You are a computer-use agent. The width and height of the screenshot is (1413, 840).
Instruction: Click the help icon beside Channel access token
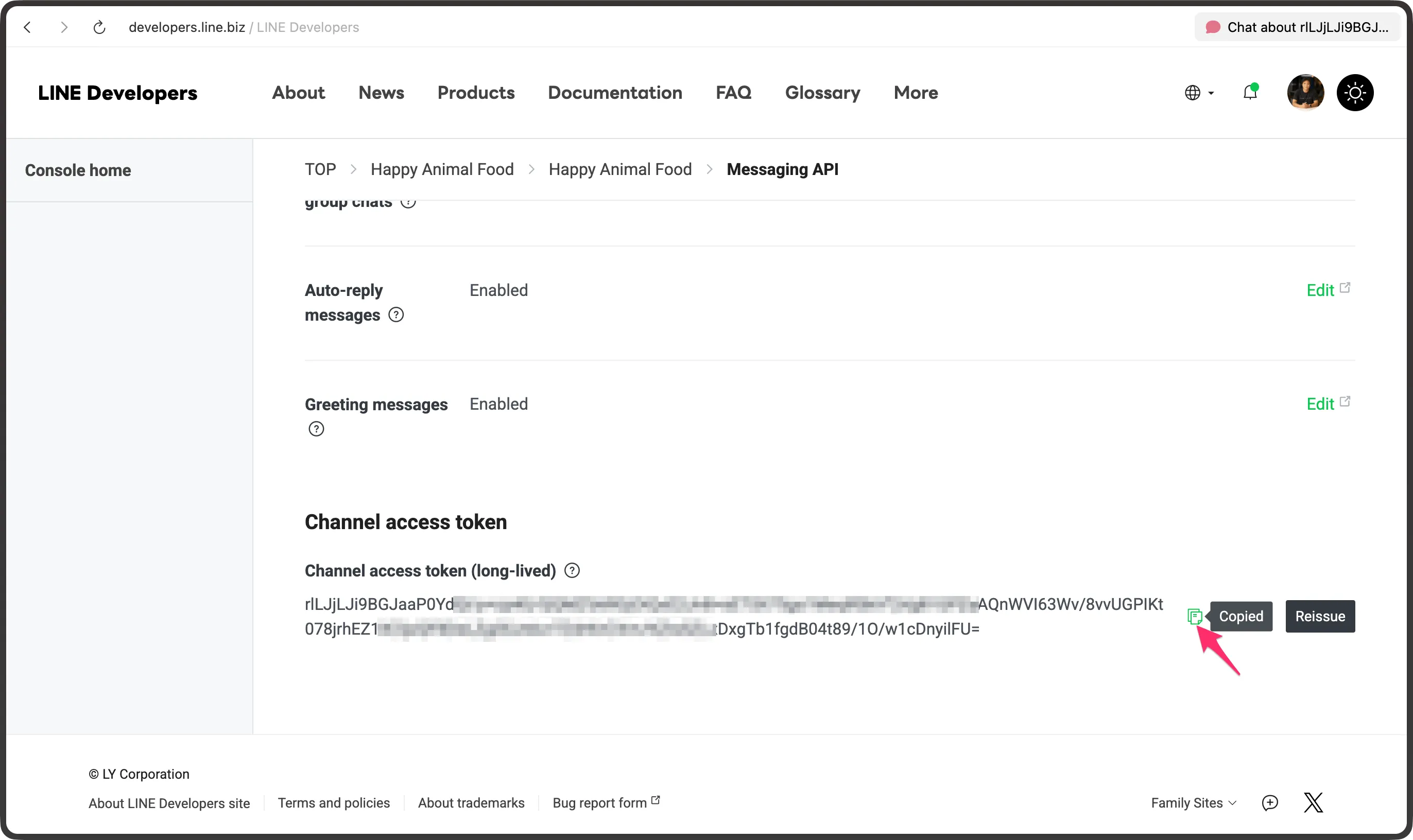[x=572, y=571]
